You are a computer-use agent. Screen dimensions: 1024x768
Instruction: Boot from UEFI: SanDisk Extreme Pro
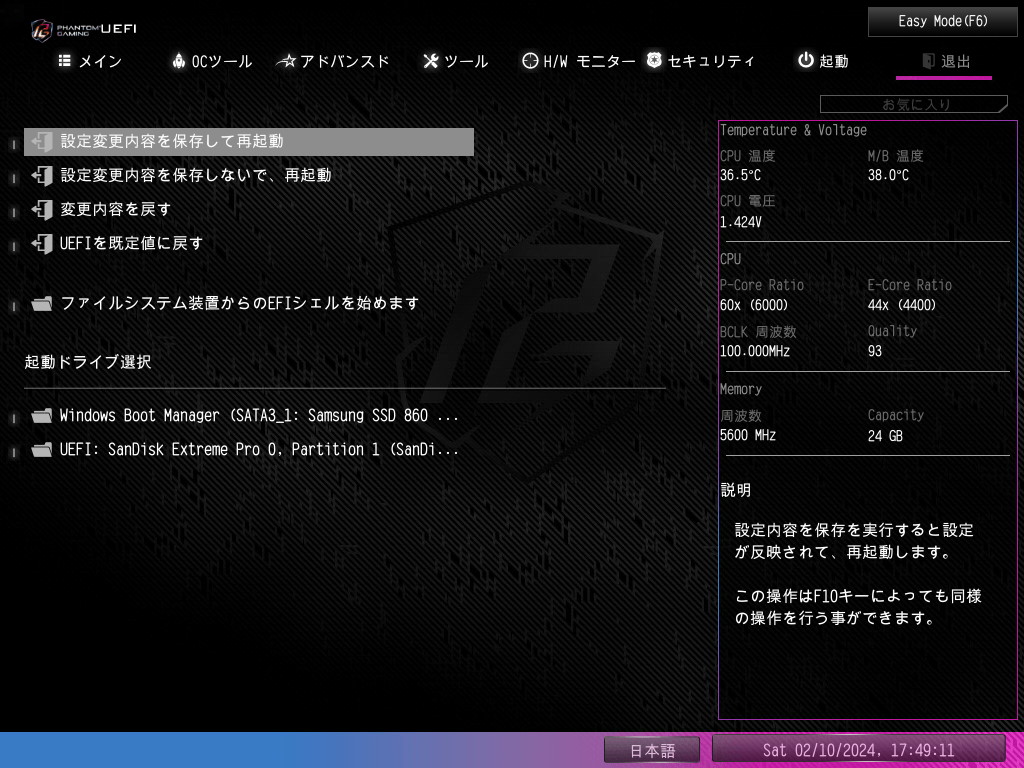click(x=249, y=450)
